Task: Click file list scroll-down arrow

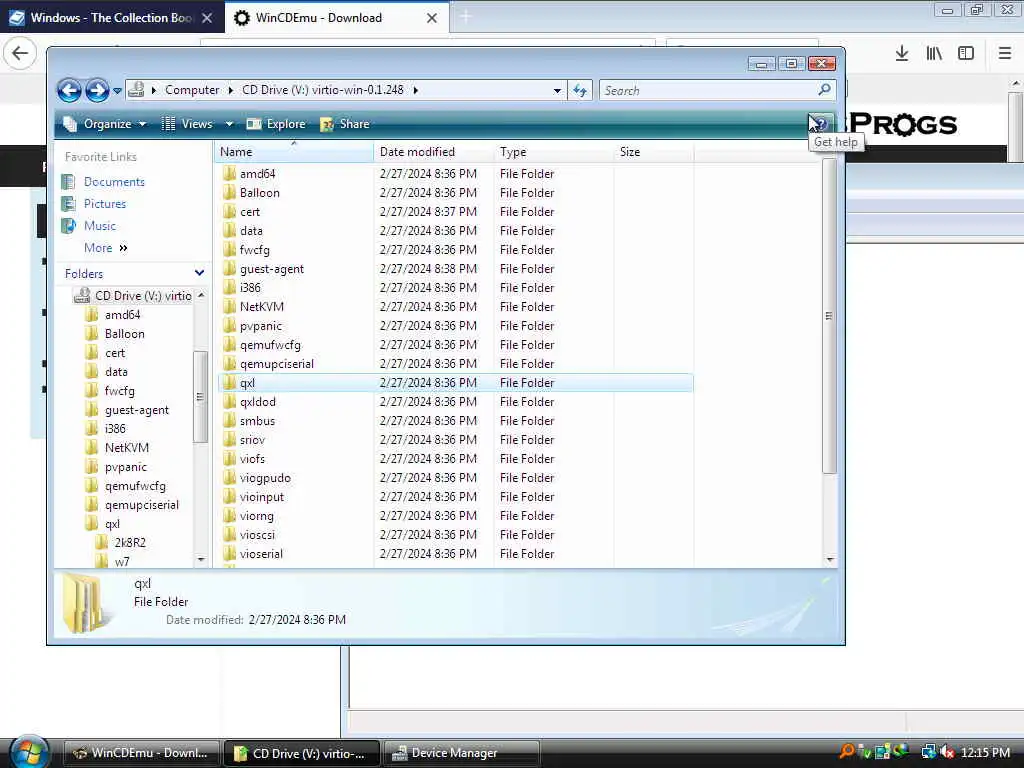Action: pos(830,560)
